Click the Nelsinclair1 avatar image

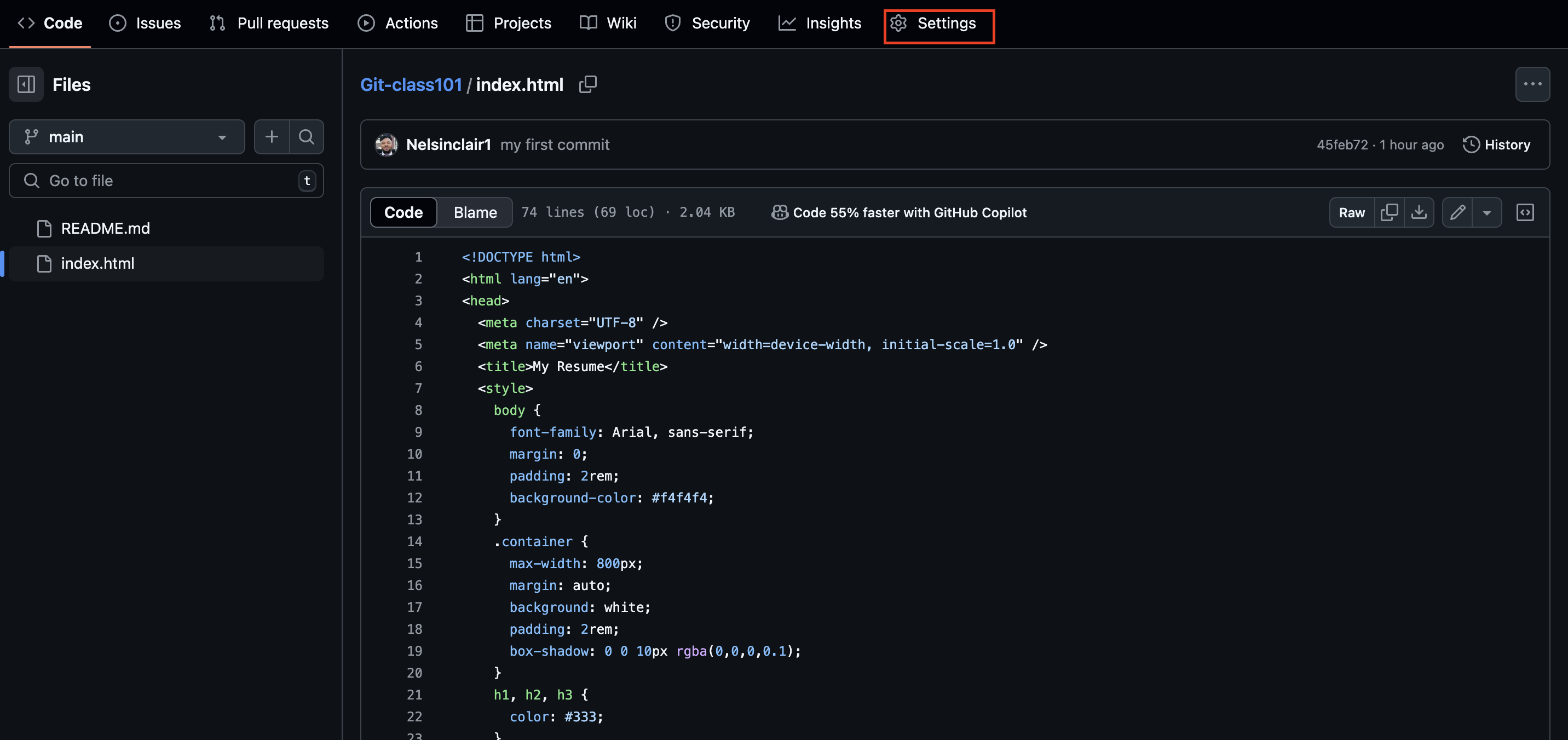(386, 145)
